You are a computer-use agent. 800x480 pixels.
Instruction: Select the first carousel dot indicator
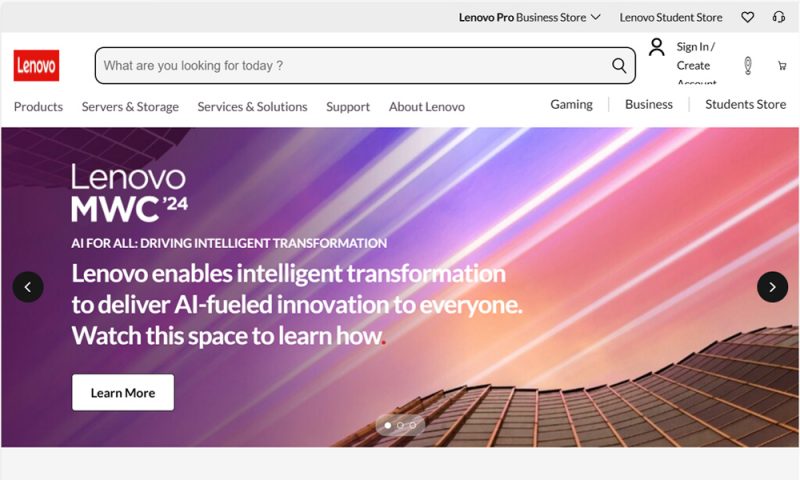(x=388, y=425)
